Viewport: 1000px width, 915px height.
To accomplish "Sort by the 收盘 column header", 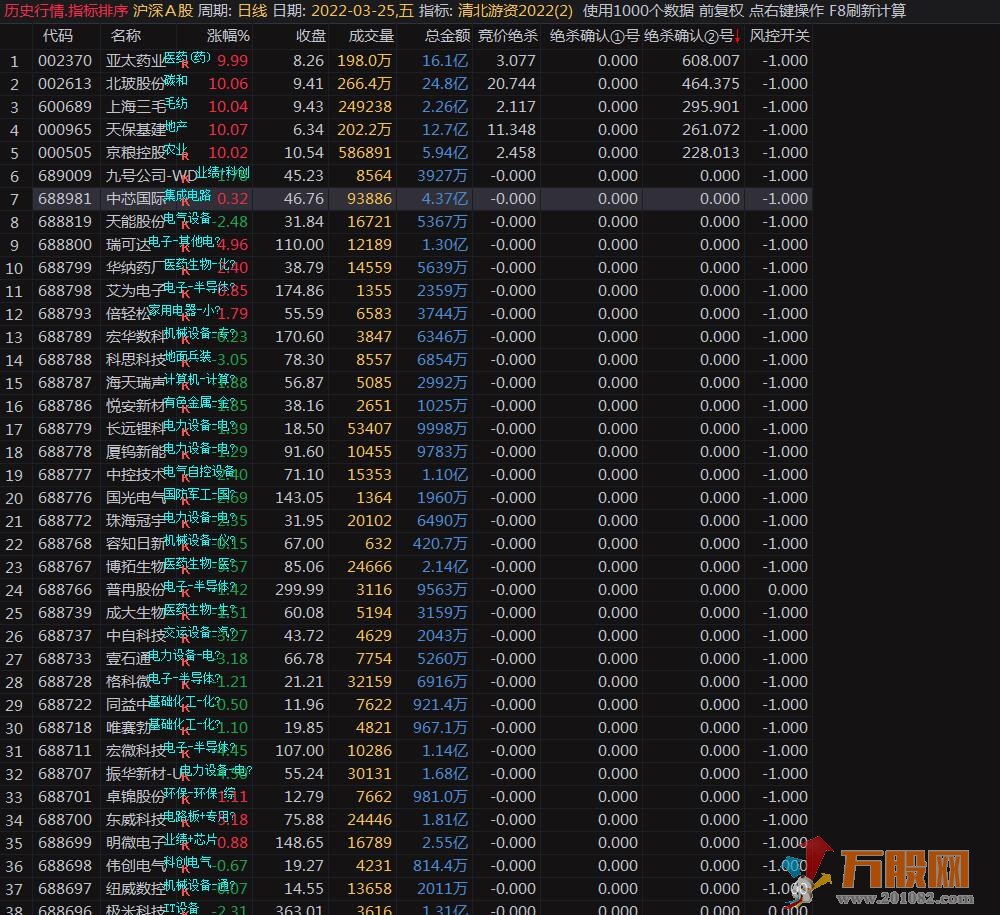I will tap(311, 36).
